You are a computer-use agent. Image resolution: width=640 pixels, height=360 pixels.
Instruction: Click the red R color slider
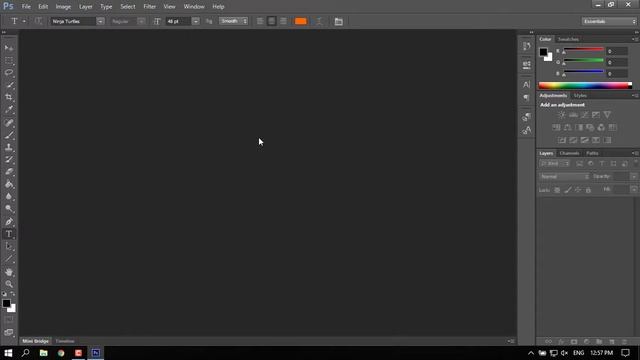pos(584,50)
